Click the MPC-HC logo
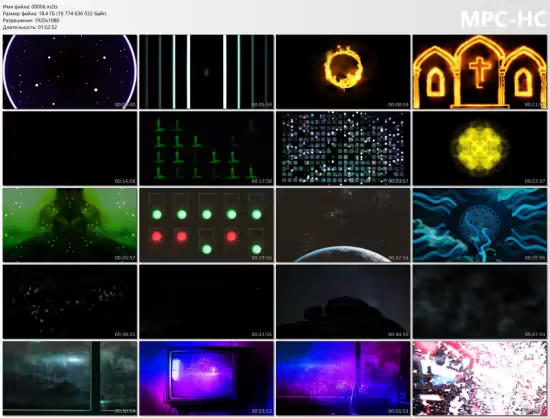Image resolution: width=550 pixels, height=418 pixels. pyautogui.click(x=503, y=19)
